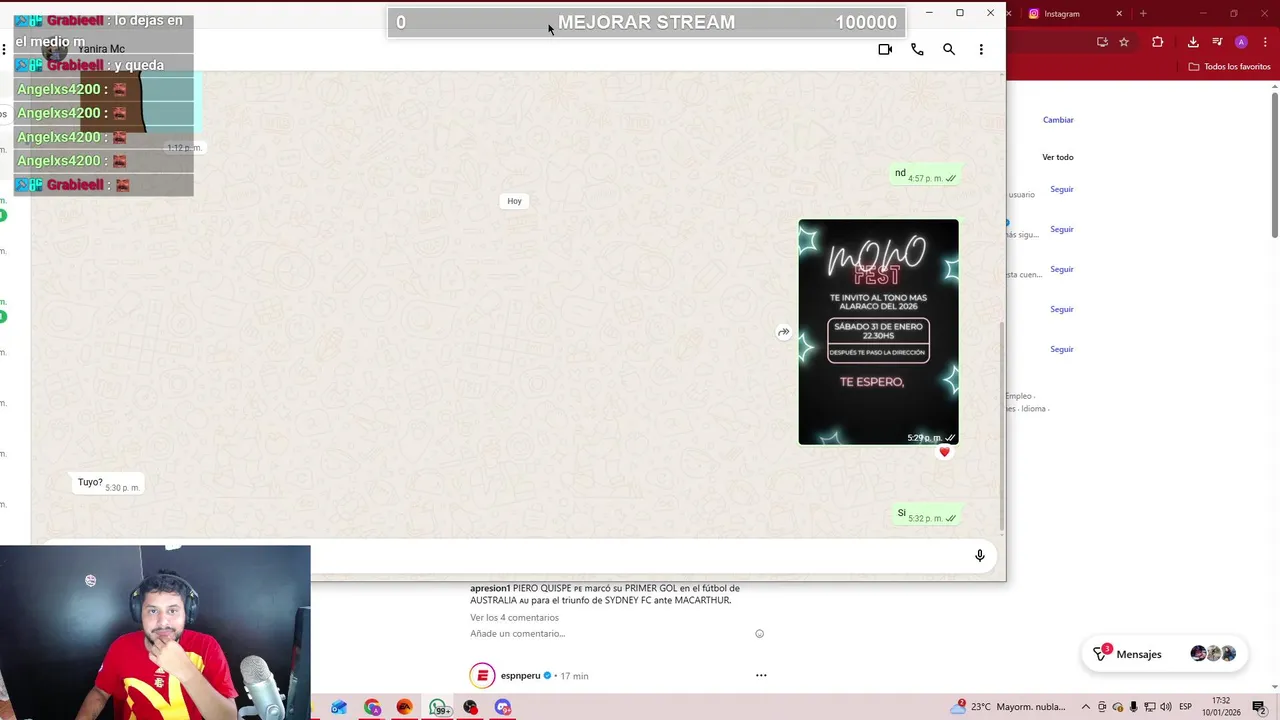Open WhatsApp from the taskbar

click(438, 707)
